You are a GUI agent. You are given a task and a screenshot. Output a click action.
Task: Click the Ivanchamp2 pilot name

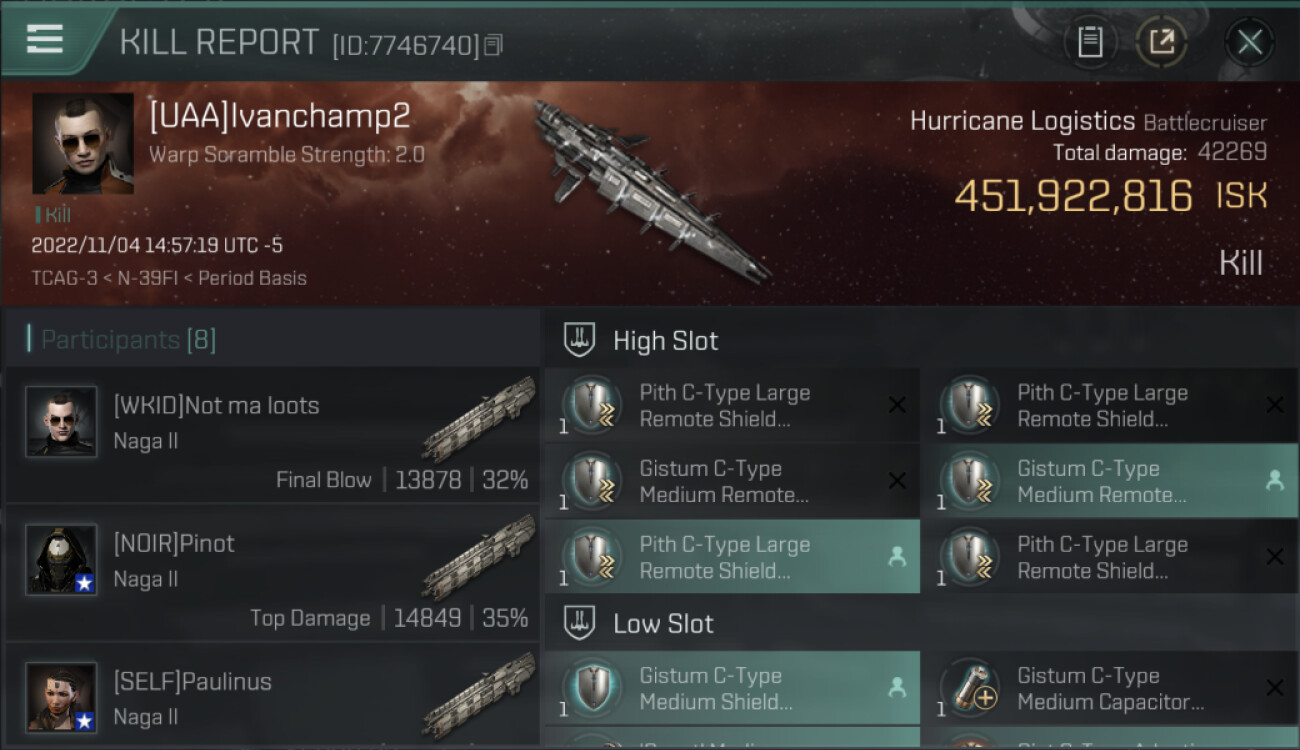[280, 117]
